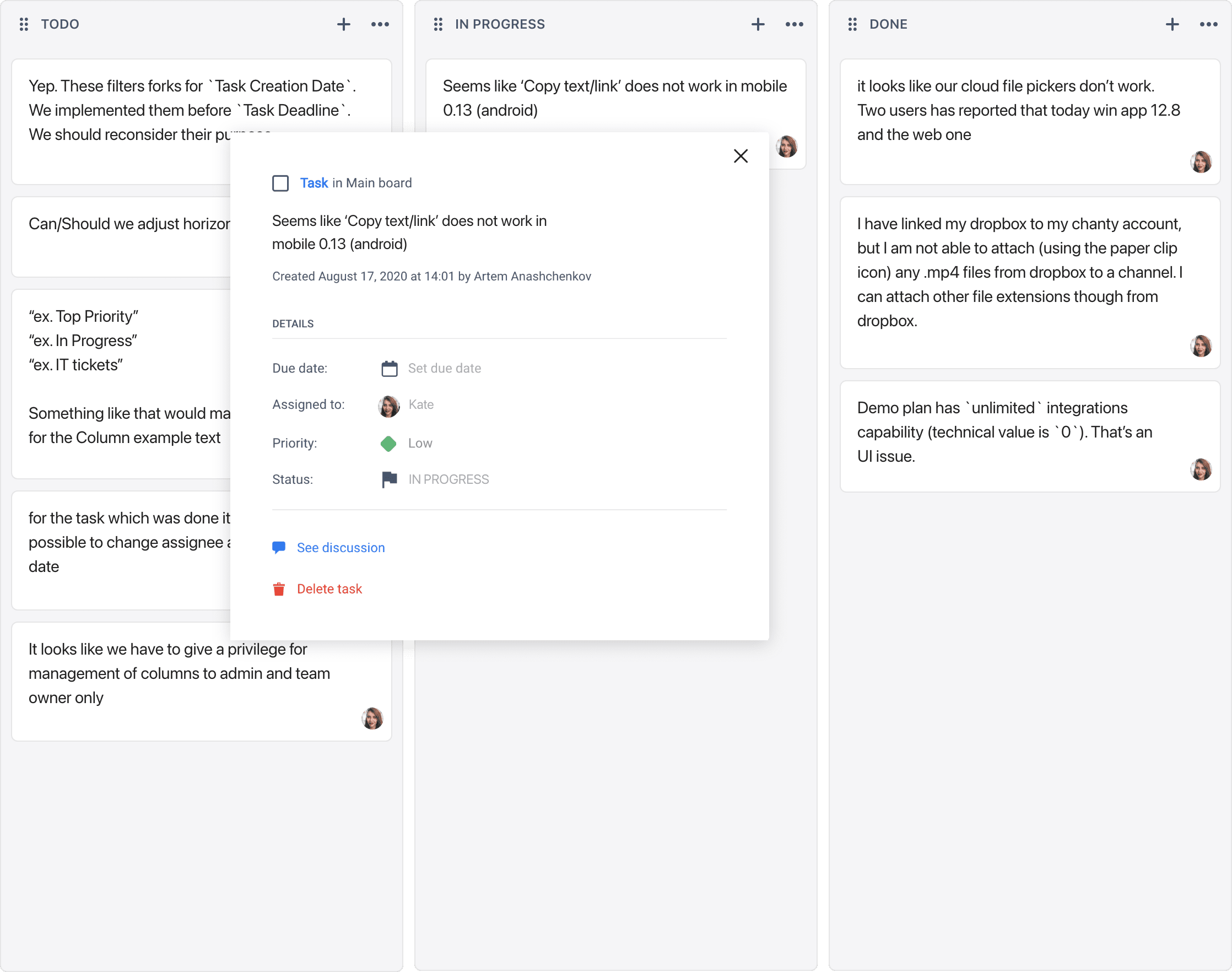The height and width of the screenshot is (972, 1232).
Task: Click the green Low priority diamond
Action: pos(388,444)
